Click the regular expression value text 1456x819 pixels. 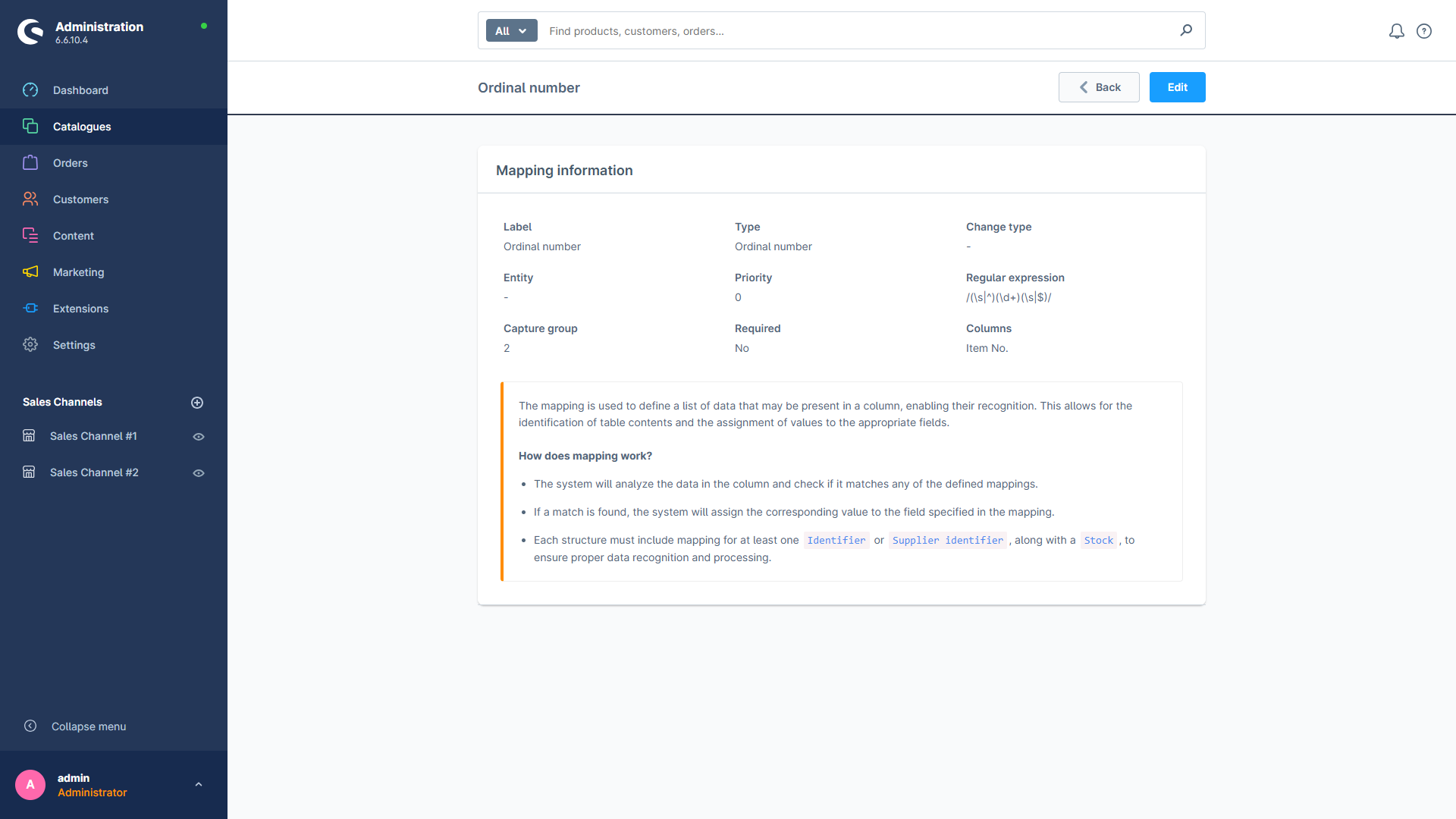click(1009, 297)
